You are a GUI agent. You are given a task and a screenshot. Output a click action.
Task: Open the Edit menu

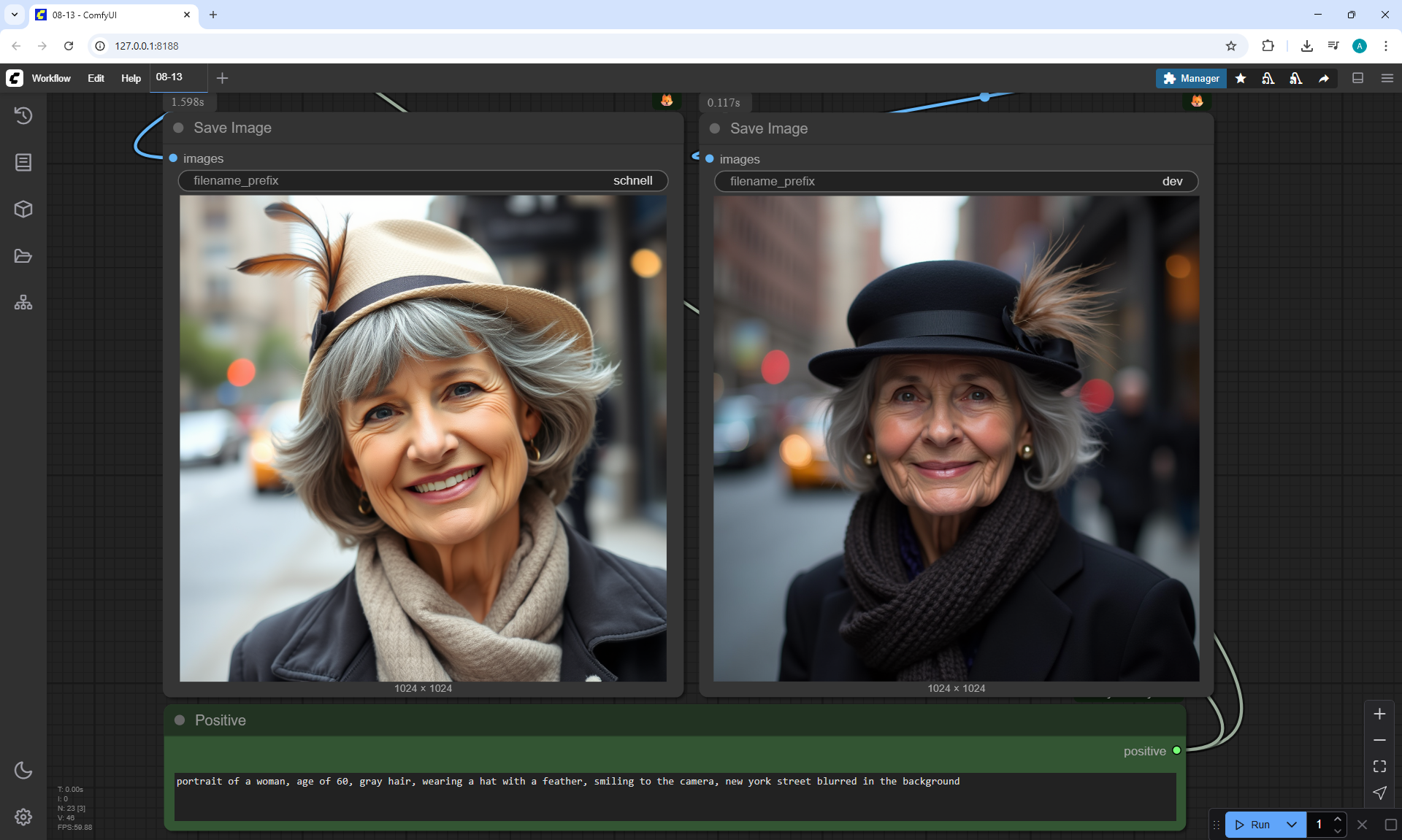point(96,78)
